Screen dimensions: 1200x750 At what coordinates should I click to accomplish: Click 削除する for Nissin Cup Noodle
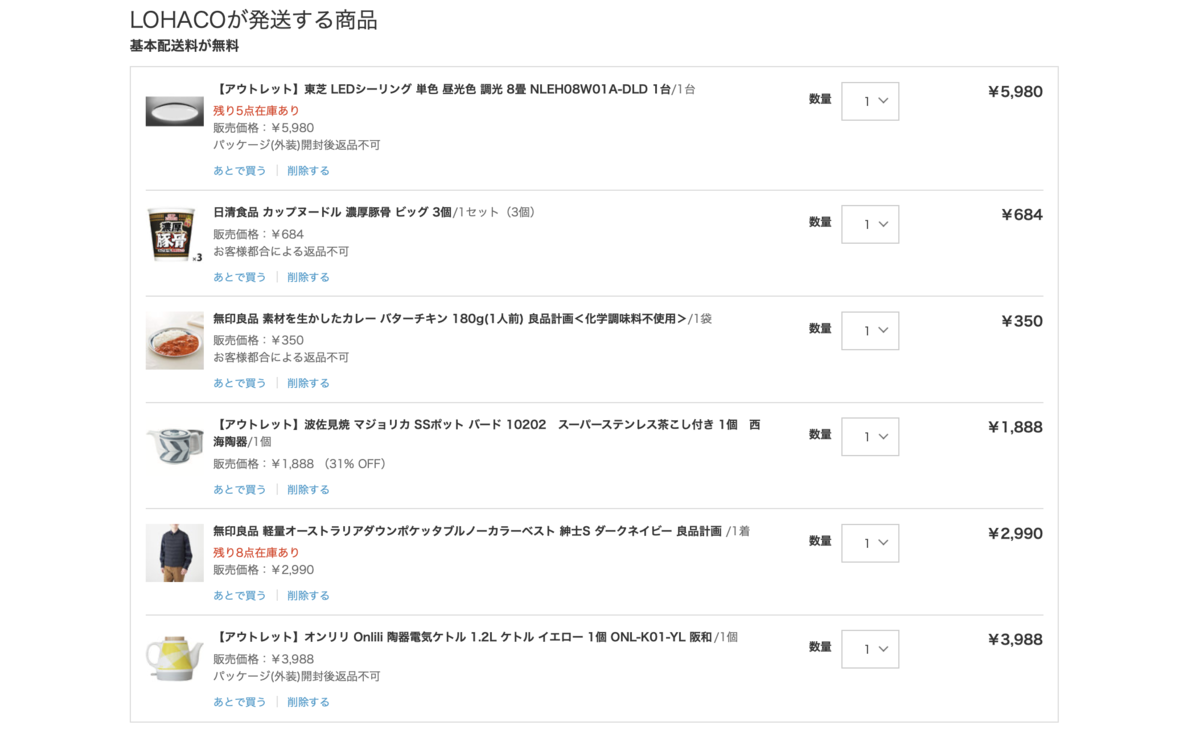(x=308, y=277)
